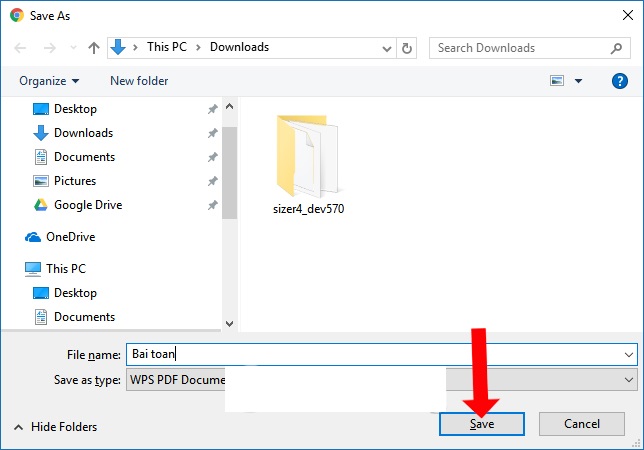The image size is (644, 450).
Task: Click the Chrome icon in the title bar
Action: click(17, 16)
